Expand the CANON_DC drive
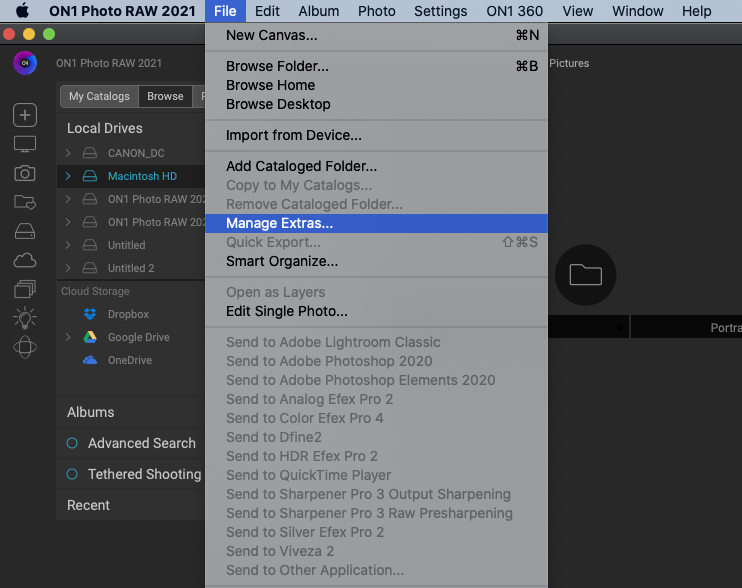Screen dimensions: 742x588 [x=68, y=153]
